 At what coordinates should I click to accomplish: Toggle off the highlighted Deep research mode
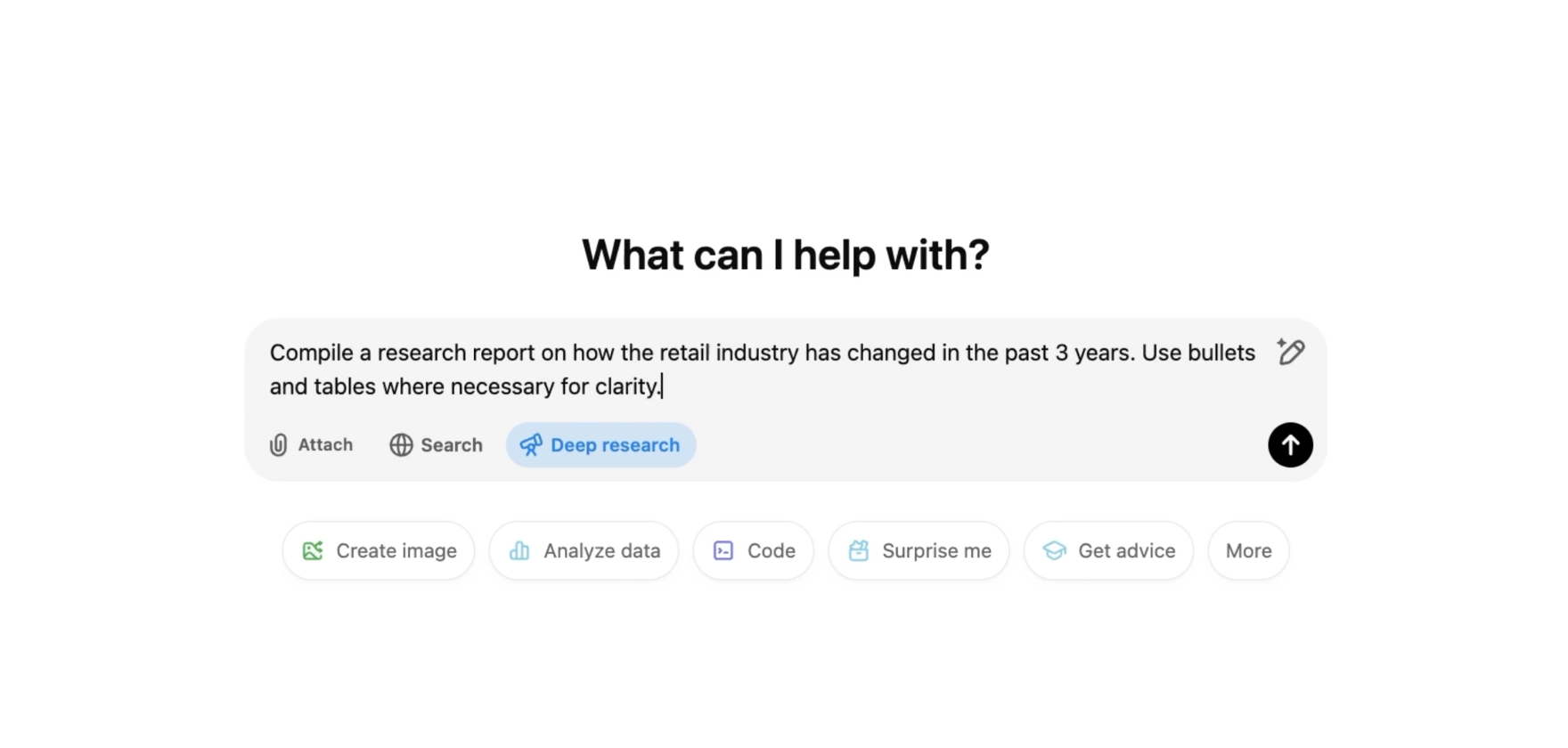click(601, 445)
